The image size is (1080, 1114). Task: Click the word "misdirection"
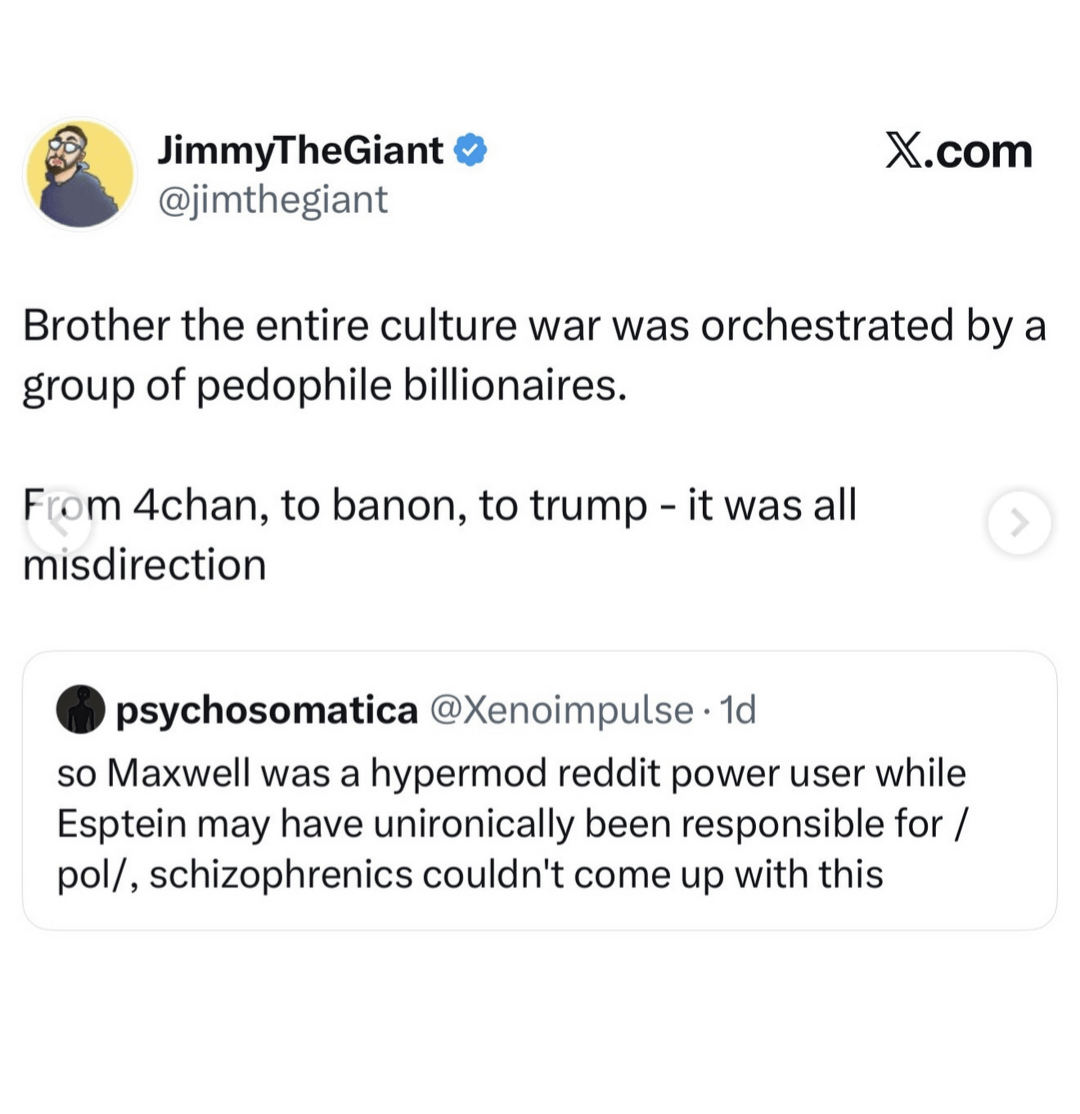coord(145,565)
